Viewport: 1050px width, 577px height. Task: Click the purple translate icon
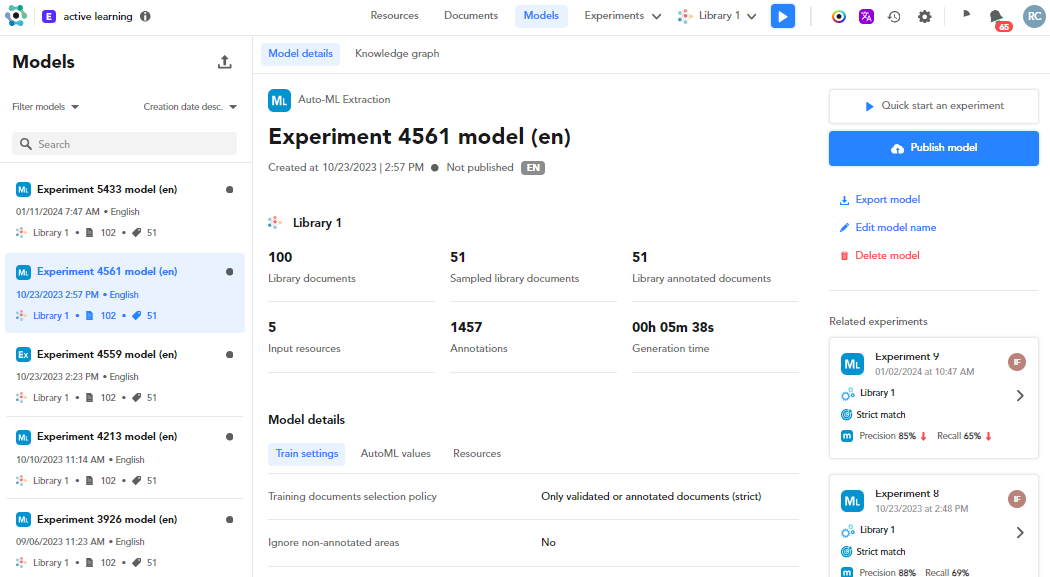866,16
